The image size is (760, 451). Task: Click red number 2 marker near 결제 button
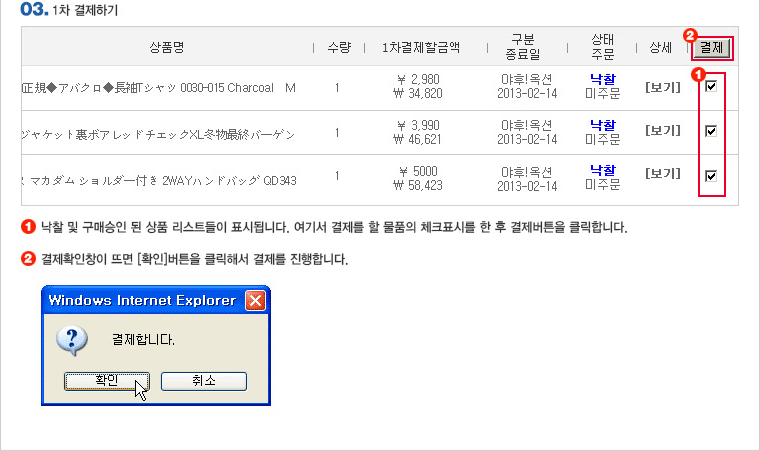pyautogui.click(x=689, y=35)
